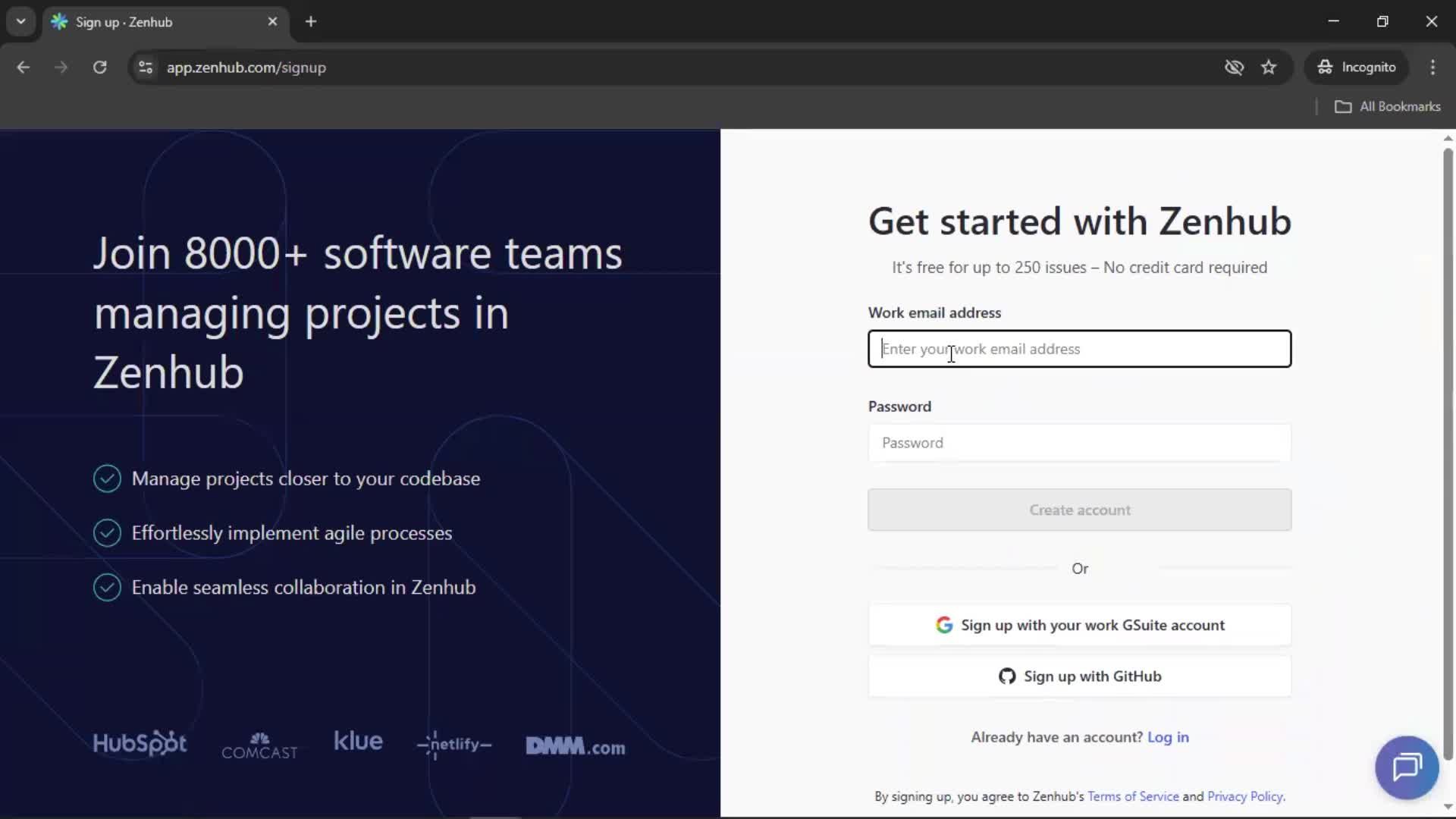This screenshot has width=1456, height=819.
Task: Reload the current page
Action: tap(99, 67)
